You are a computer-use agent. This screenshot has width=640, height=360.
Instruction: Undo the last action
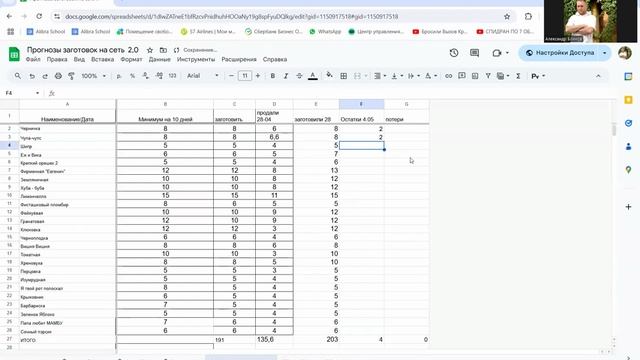[32, 76]
